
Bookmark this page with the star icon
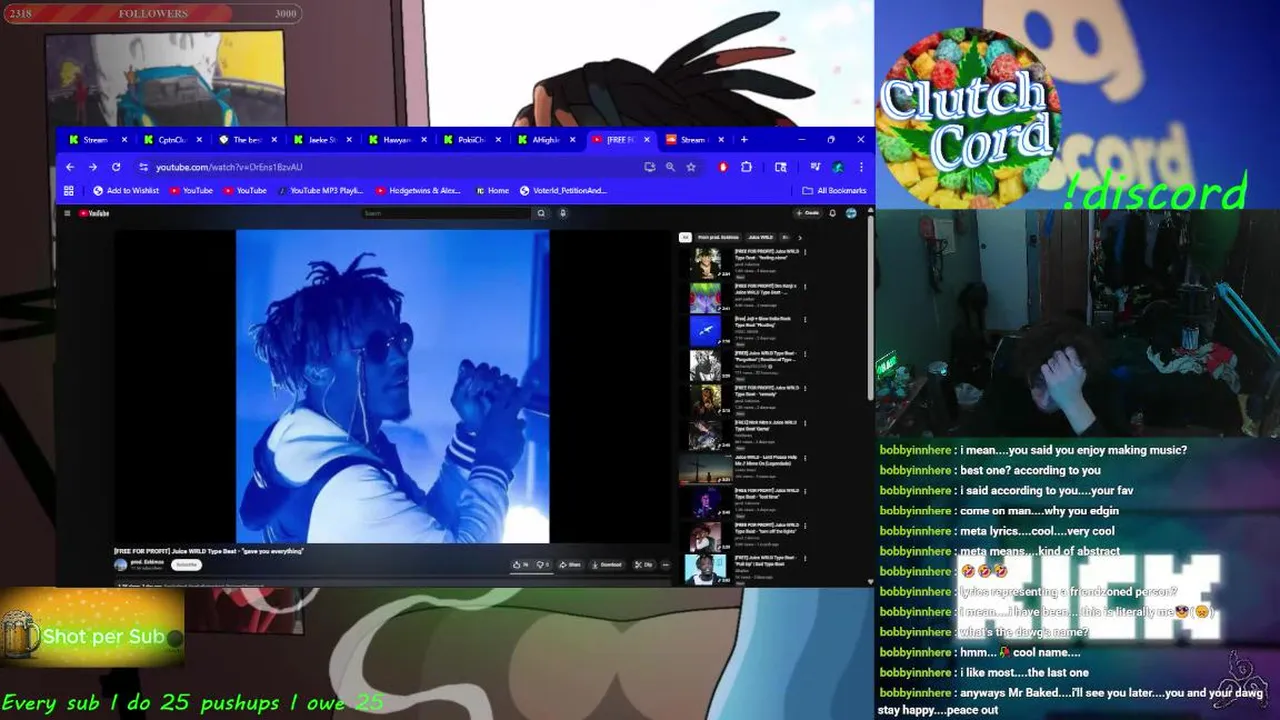coord(690,167)
